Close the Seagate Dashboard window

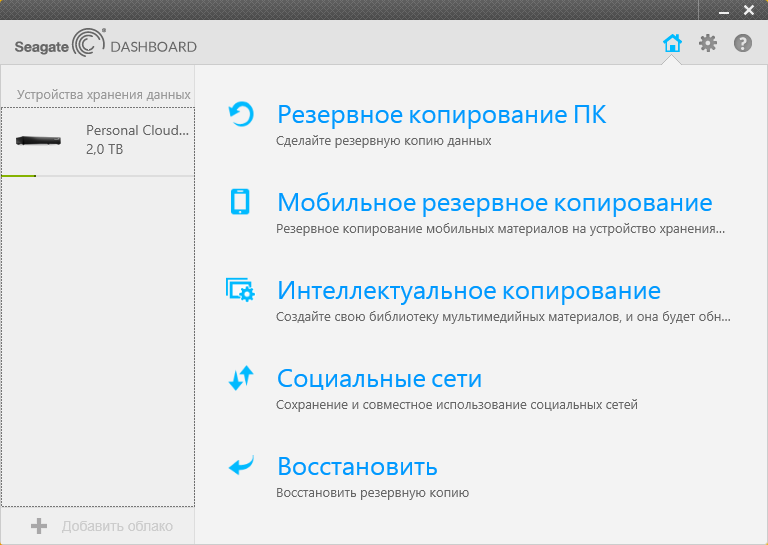[x=749, y=10]
